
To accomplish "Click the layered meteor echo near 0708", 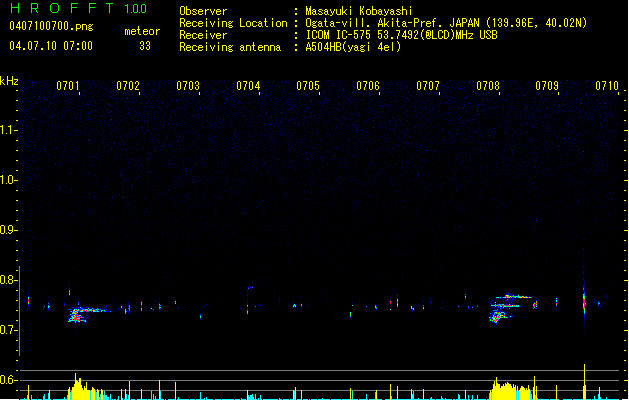I will 509,308.
